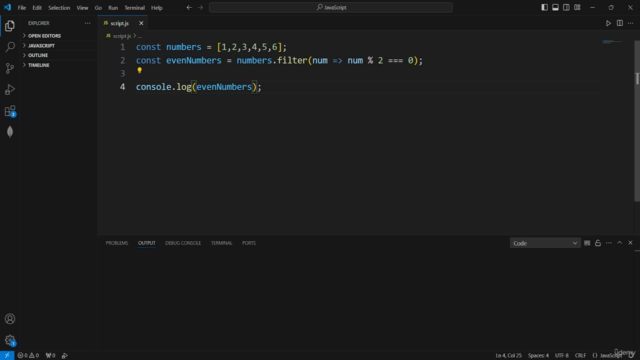
Task: Click the remote window status icon
Action: pyautogui.click(x=7, y=355)
